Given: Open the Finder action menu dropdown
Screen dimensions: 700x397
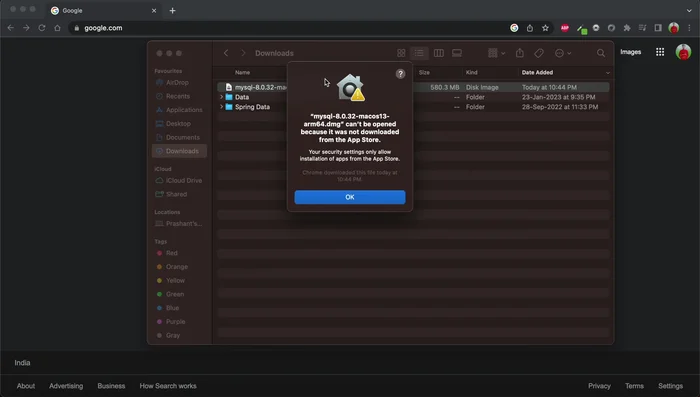Looking at the screenshot, I should click(562, 53).
